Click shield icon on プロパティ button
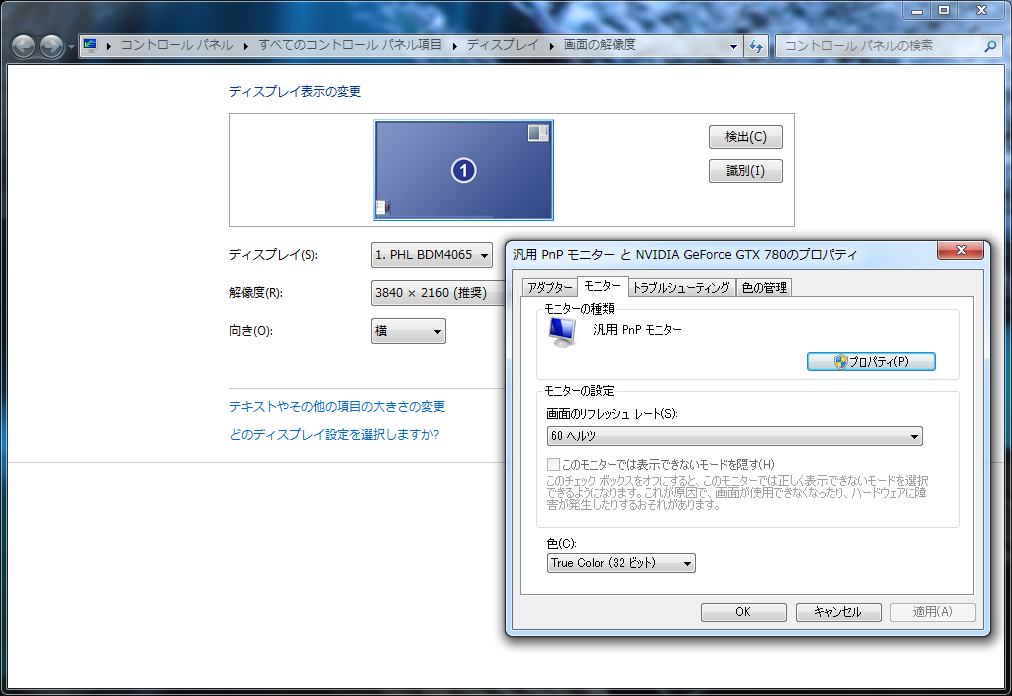This screenshot has width=1012, height=696. click(x=840, y=362)
